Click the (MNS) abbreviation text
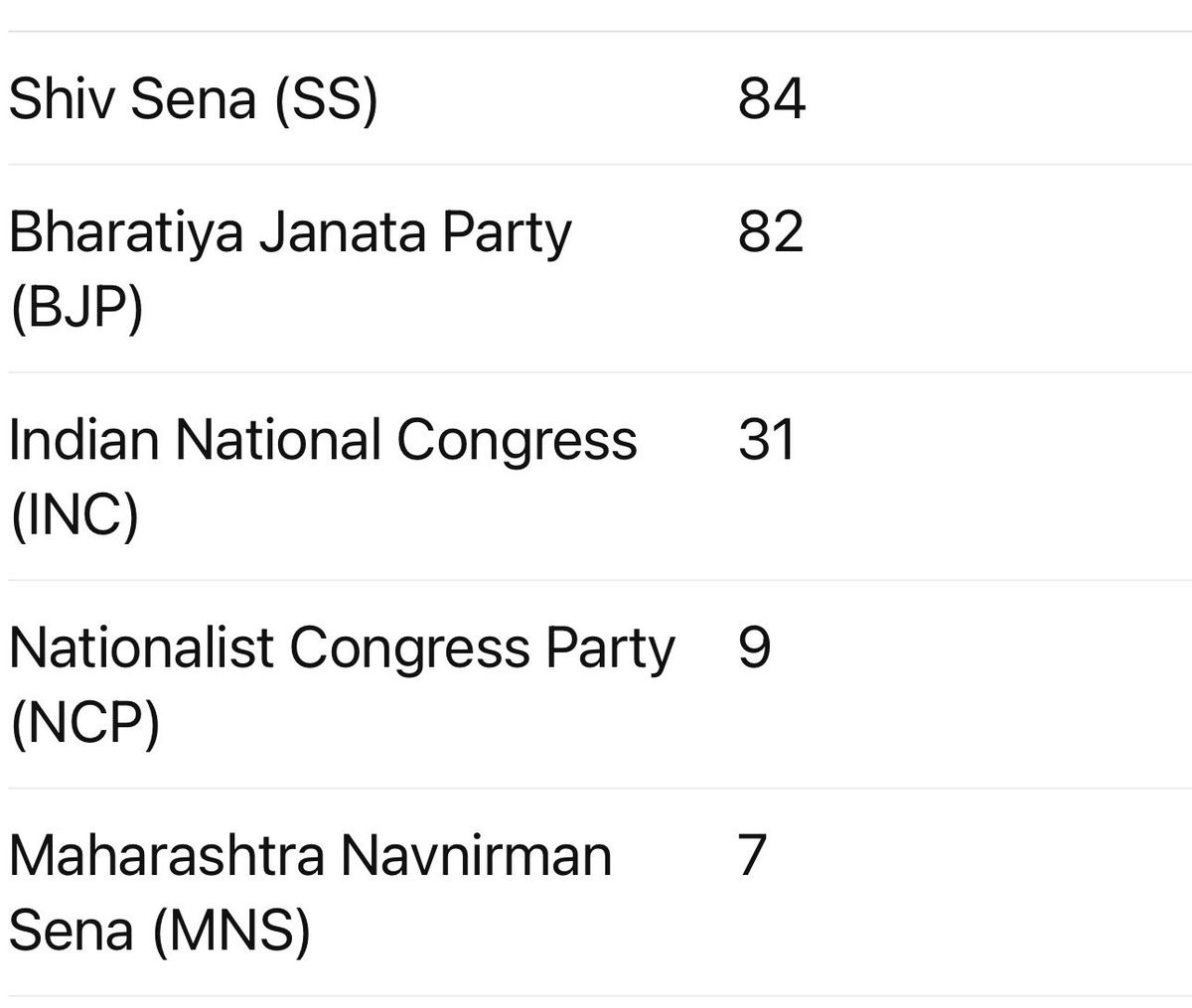Viewport: 1192px width, 1008px height. (x=230, y=931)
